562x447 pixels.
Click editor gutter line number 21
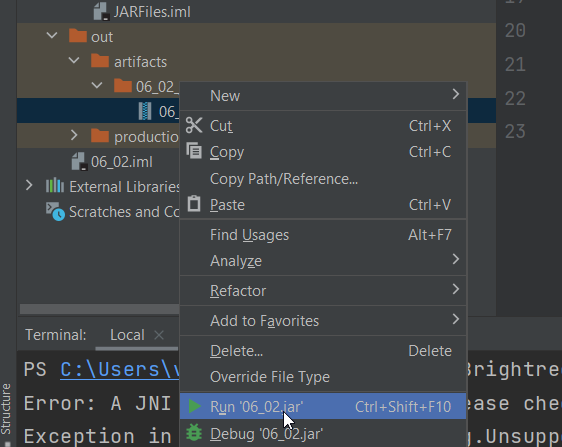tap(515, 65)
